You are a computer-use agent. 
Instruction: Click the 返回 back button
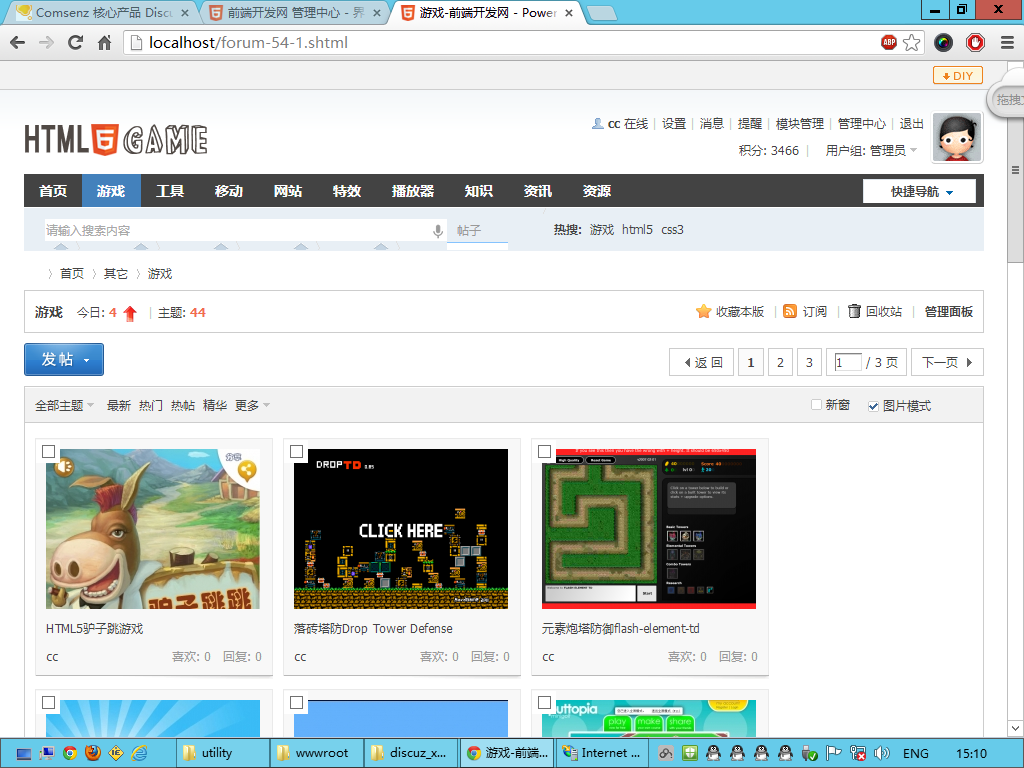tap(701, 362)
